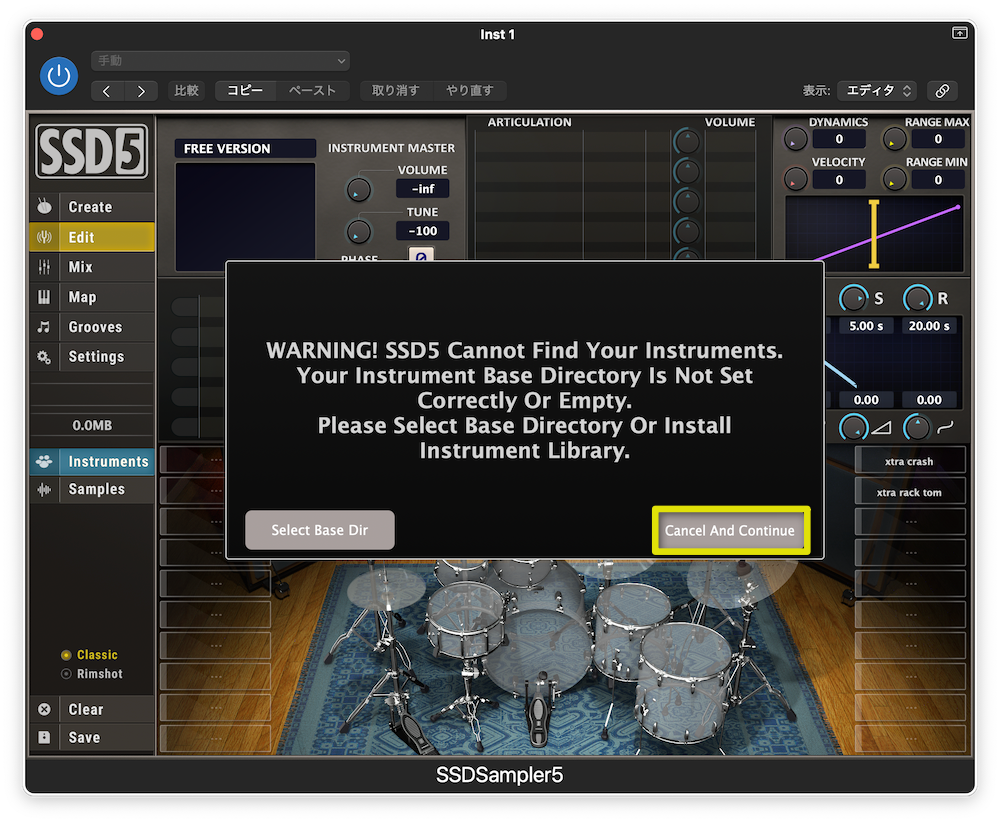The height and width of the screenshot is (823, 1000).
Task: Open the 手動 preset dropdown
Action: (x=220, y=60)
